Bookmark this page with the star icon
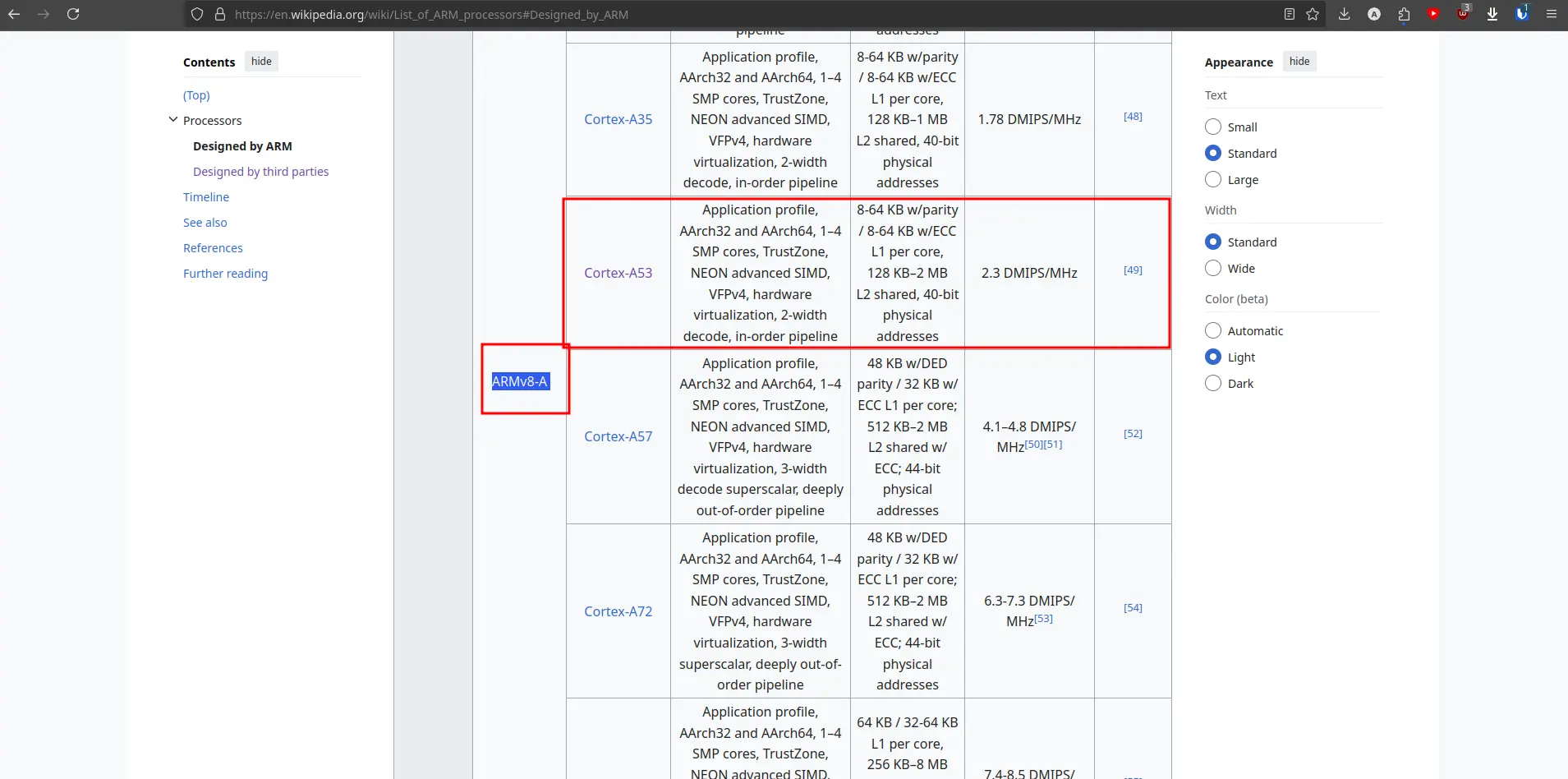The image size is (1568, 779). 1313,14
